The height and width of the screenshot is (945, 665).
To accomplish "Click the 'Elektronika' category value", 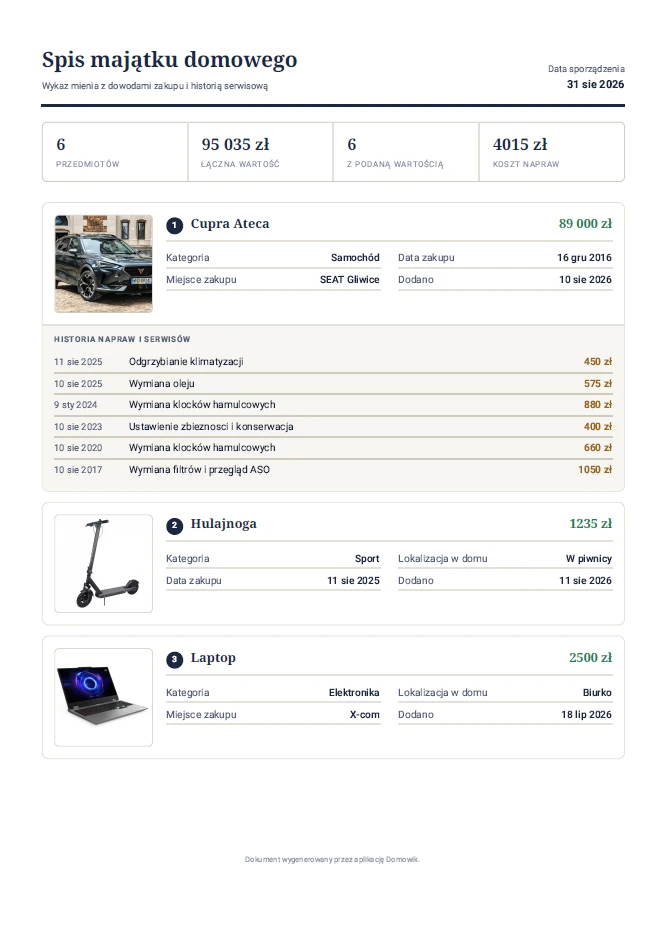I will tap(354, 692).
